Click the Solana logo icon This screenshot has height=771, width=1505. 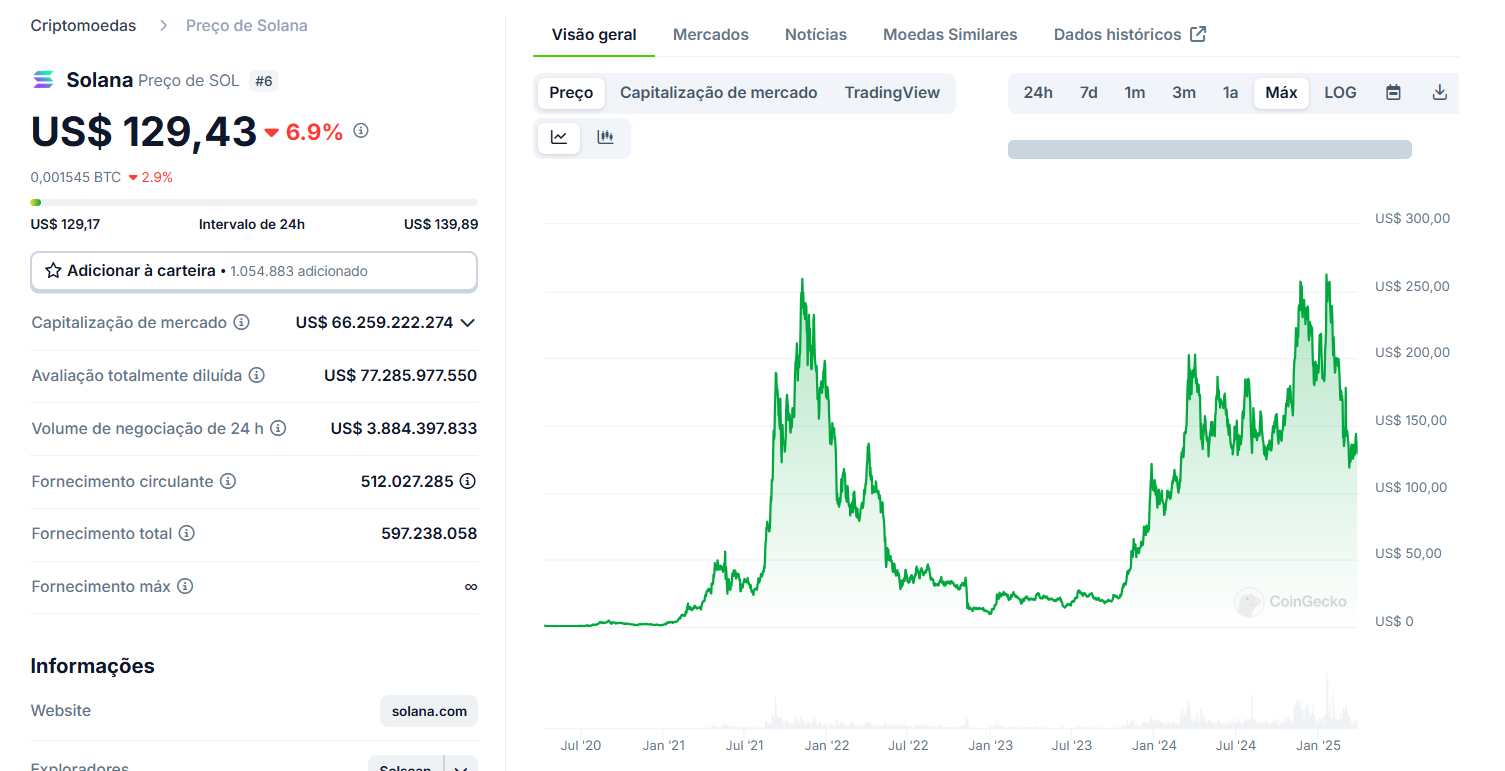click(x=43, y=80)
